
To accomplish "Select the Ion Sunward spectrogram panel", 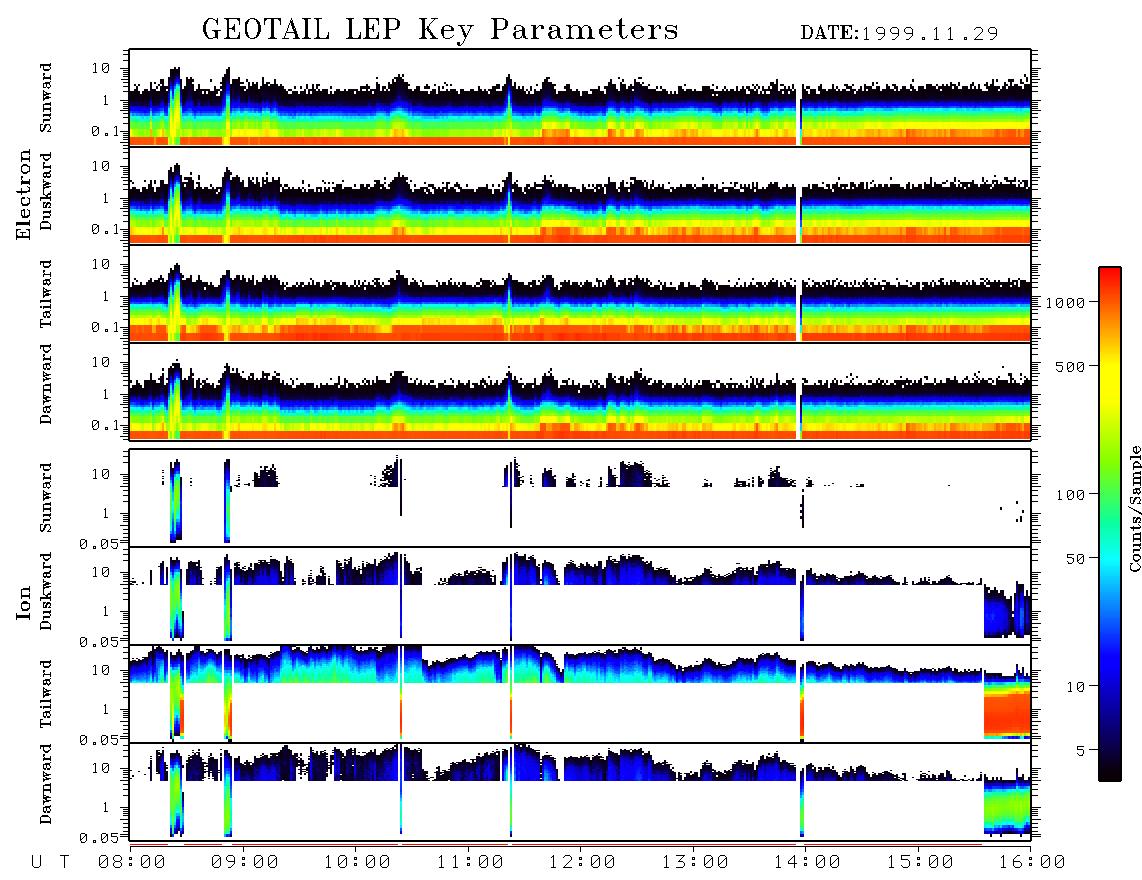I will point(580,498).
